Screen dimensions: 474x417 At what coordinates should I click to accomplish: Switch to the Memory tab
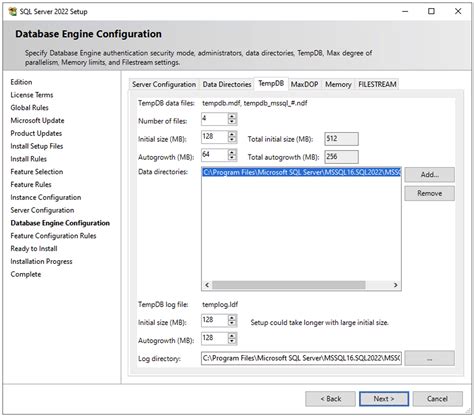click(338, 84)
